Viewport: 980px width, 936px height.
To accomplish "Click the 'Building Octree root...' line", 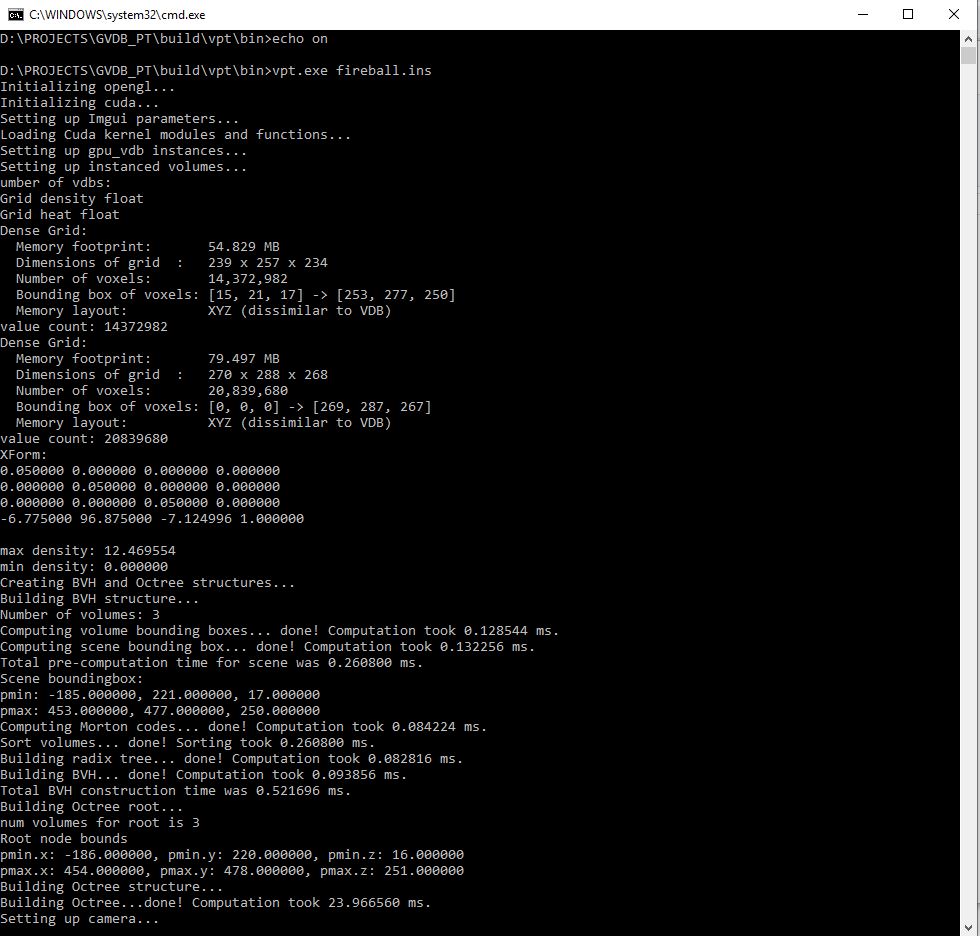I will click(x=92, y=807).
